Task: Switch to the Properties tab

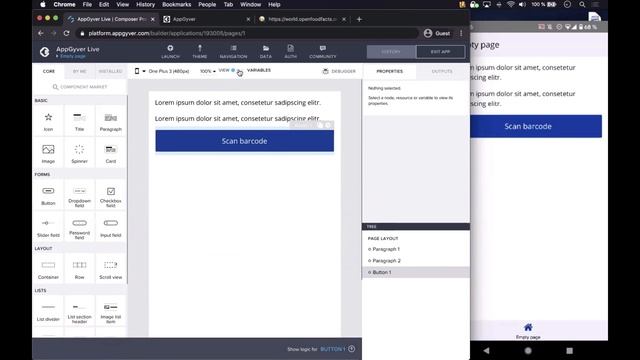Action: click(389, 71)
